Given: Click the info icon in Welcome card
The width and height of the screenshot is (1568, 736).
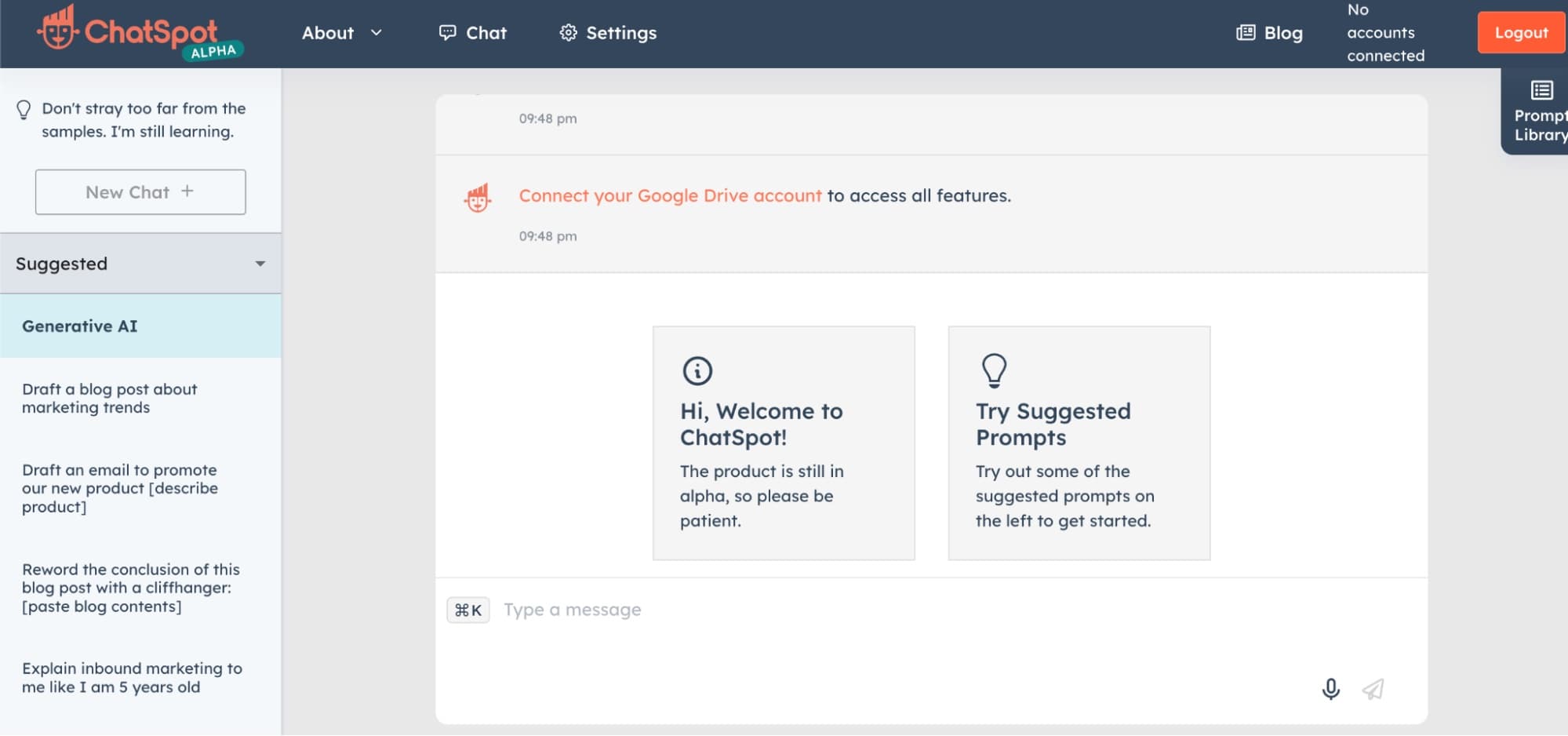Looking at the screenshot, I should pyautogui.click(x=697, y=370).
